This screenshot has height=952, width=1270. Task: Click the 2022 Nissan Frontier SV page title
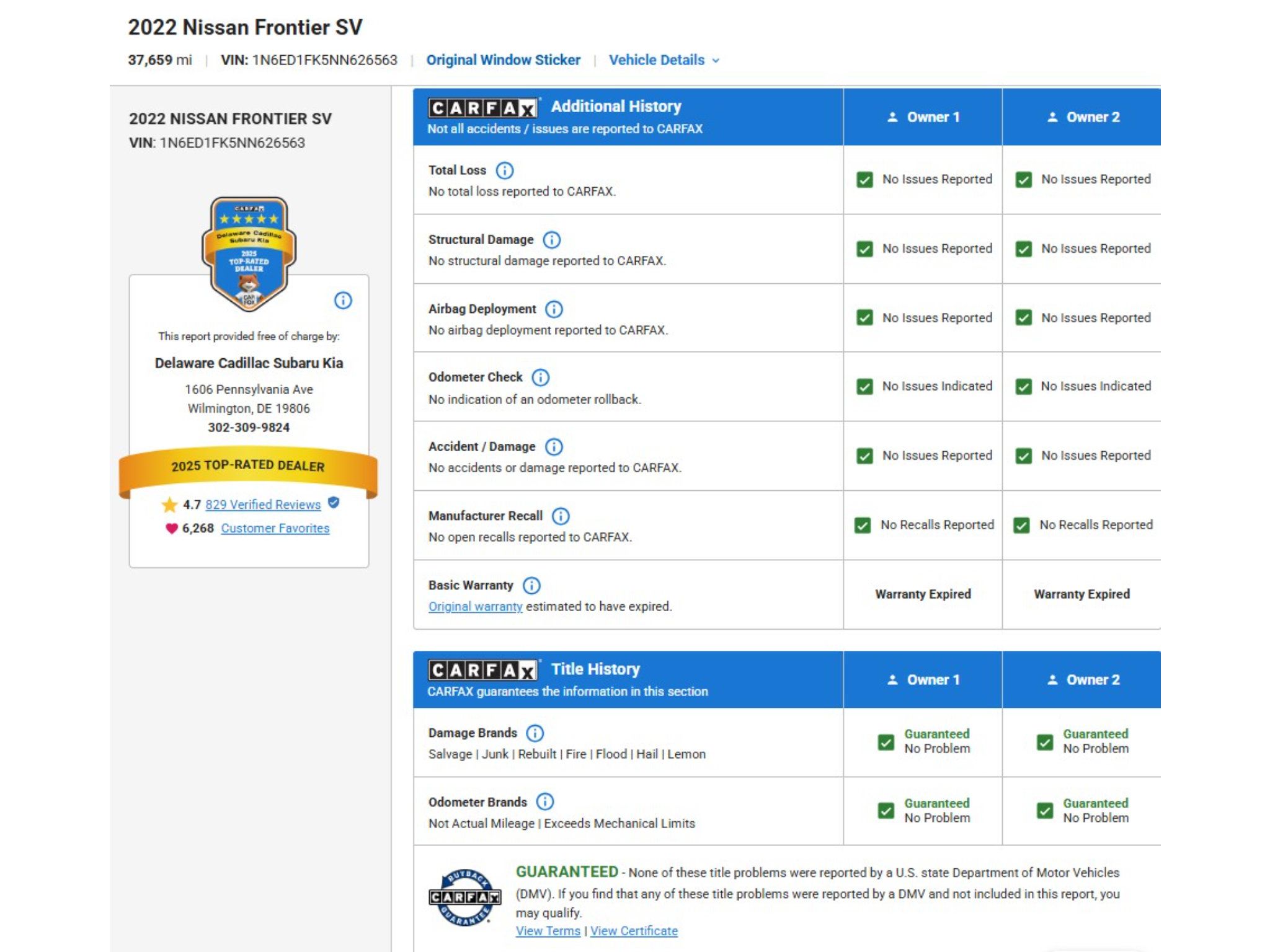pyautogui.click(x=245, y=27)
